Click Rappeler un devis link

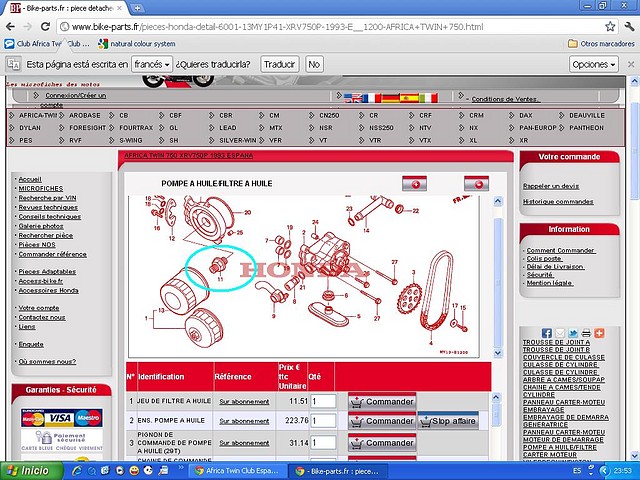coord(551,186)
